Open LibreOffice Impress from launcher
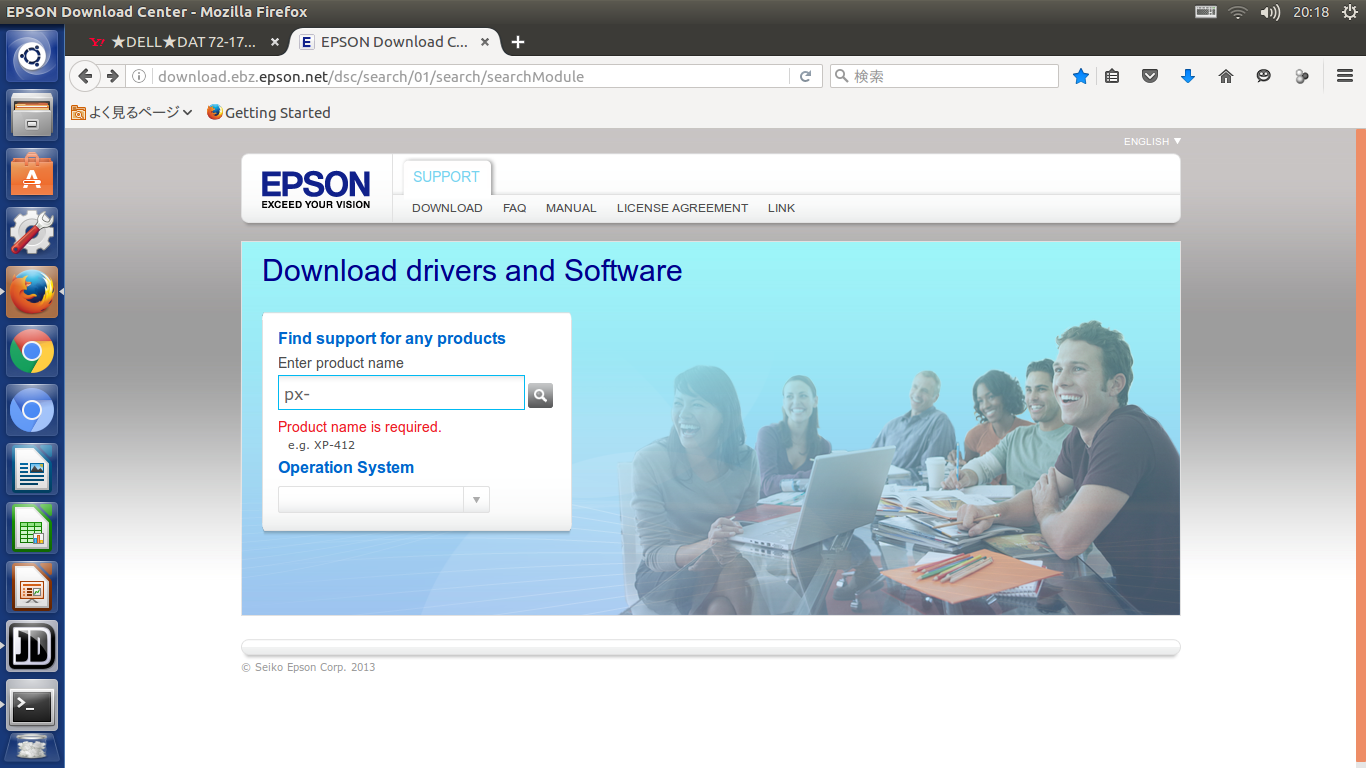 [32, 587]
